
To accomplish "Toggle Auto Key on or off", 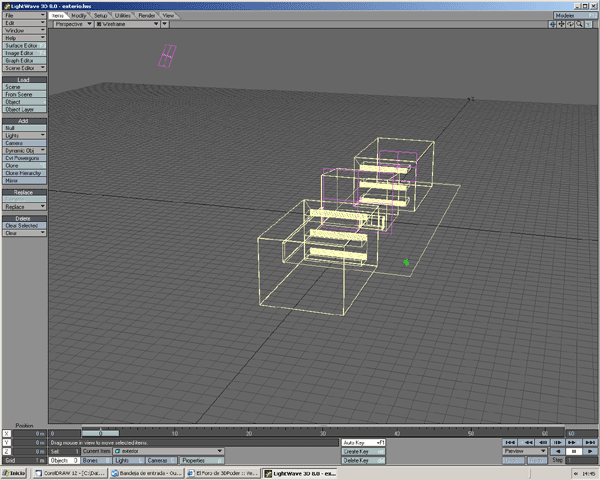I will [364, 442].
